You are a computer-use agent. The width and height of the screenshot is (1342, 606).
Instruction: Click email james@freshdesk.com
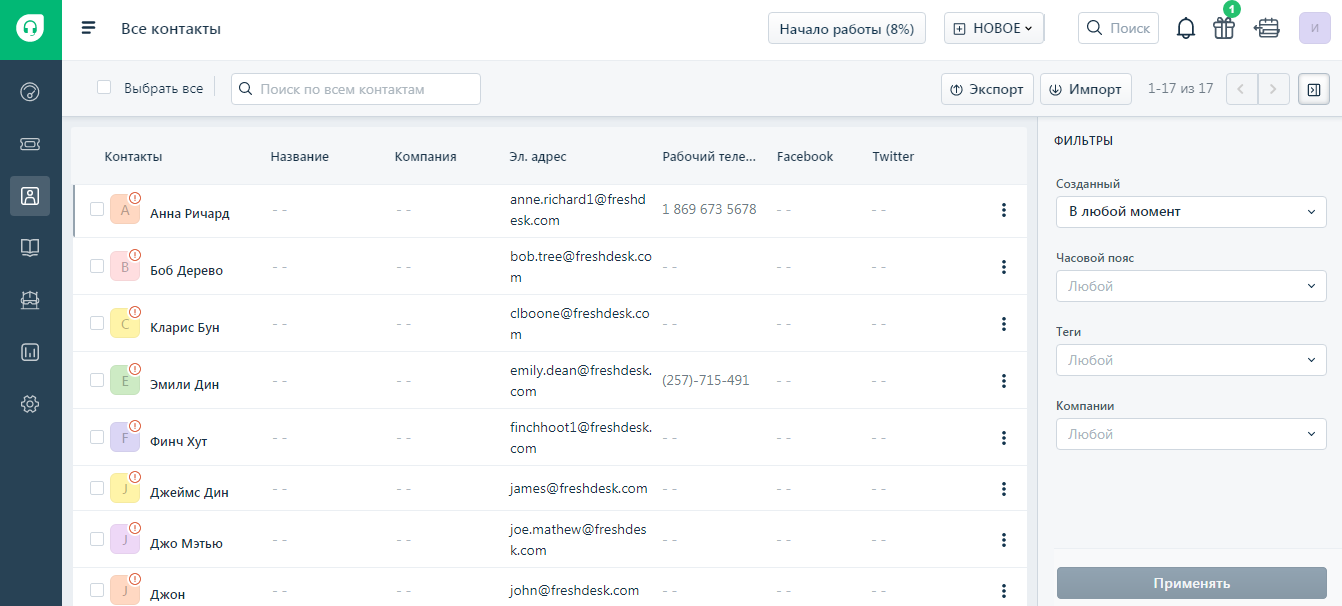(x=579, y=488)
